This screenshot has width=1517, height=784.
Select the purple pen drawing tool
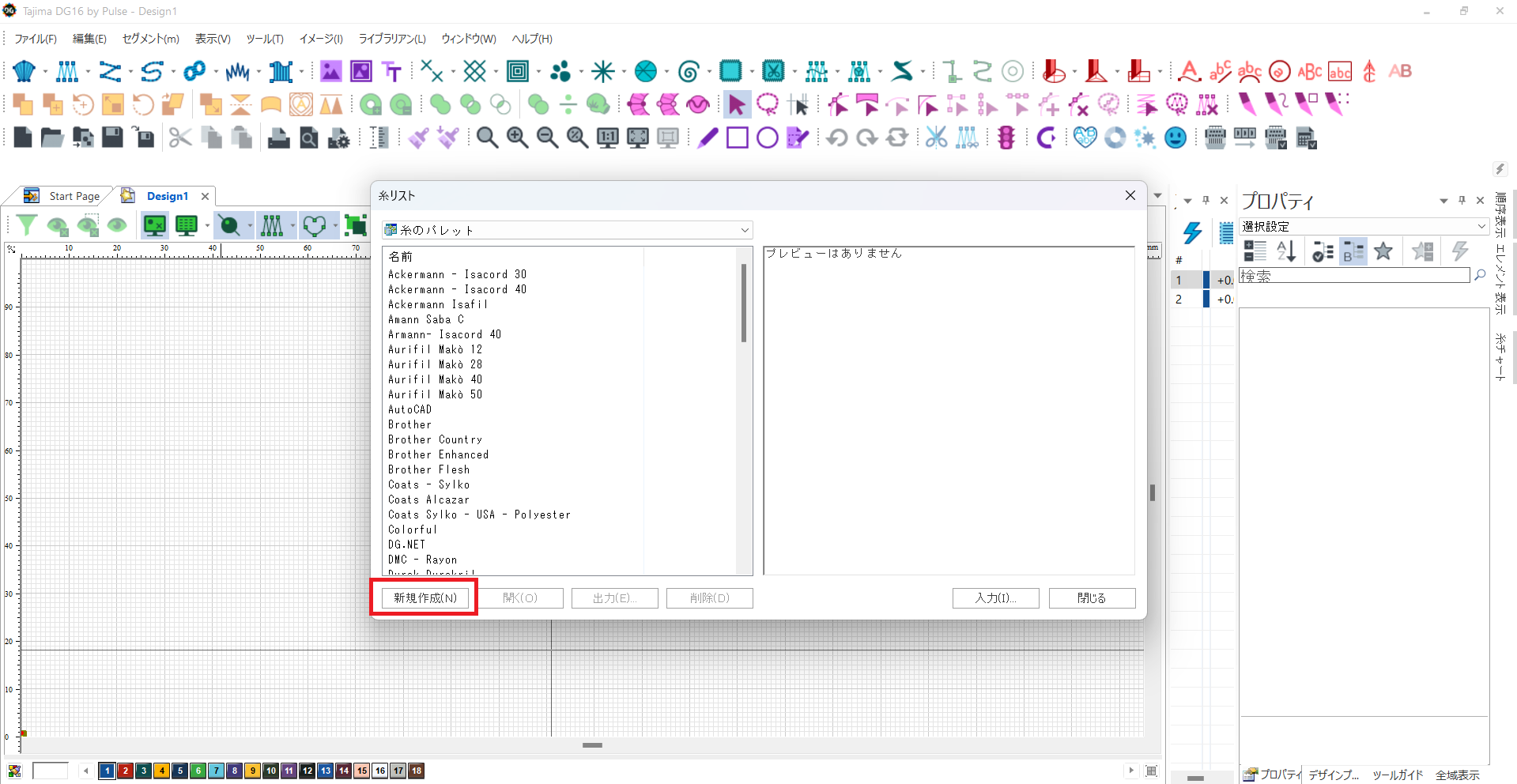click(708, 138)
